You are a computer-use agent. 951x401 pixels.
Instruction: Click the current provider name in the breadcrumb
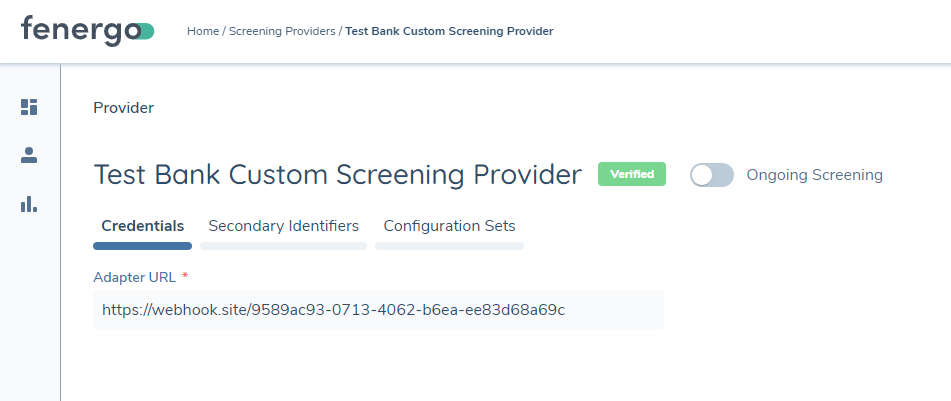(x=449, y=31)
